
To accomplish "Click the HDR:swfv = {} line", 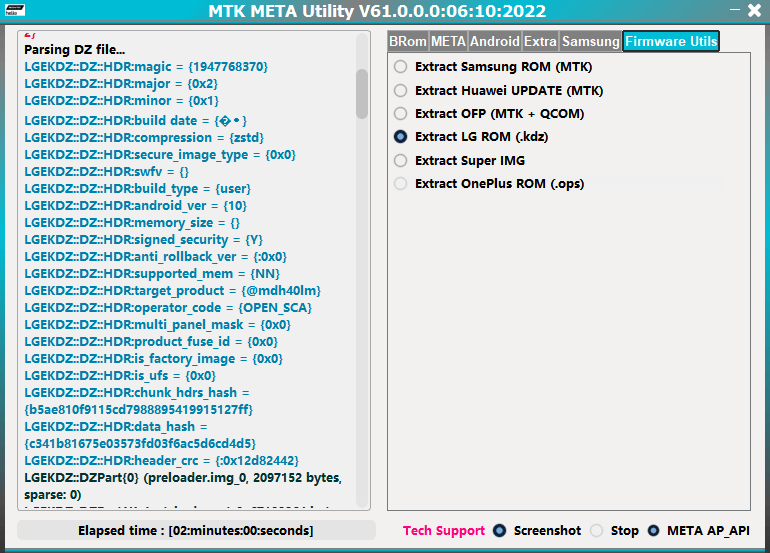I will pyautogui.click(x=107, y=172).
